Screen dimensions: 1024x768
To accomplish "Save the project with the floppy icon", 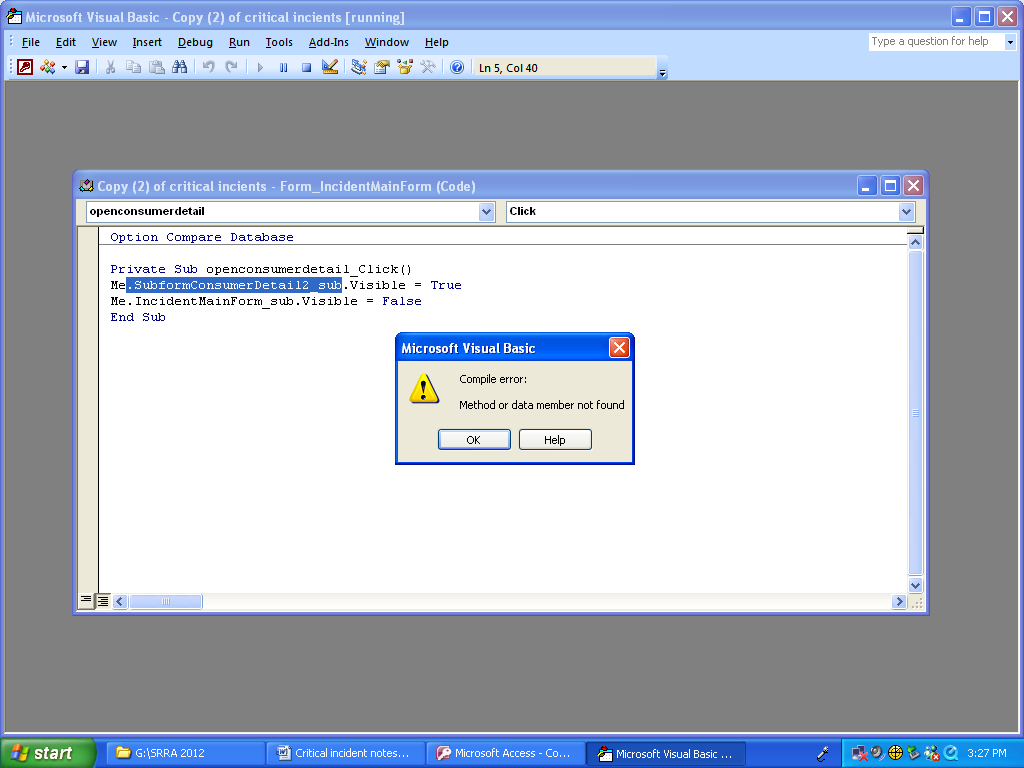I will [82, 67].
